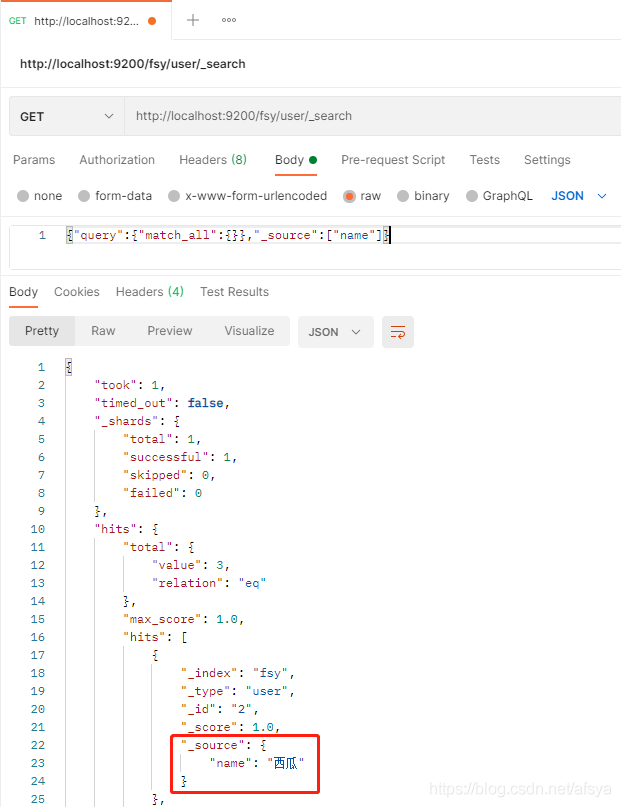Viewport: 621px width, 807px height.
Task: Open the tab options ellipsis menu
Action: 229,20
